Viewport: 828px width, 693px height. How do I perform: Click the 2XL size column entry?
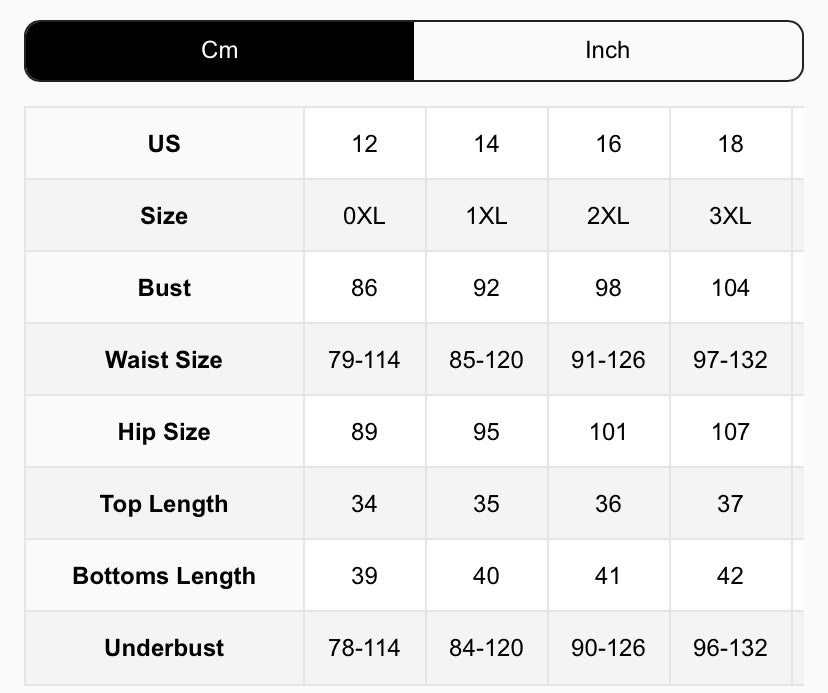click(607, 215)
